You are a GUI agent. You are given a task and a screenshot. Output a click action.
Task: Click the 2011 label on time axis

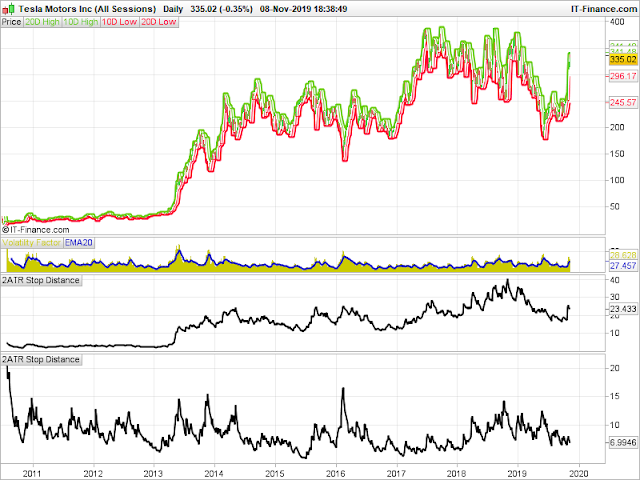(x=32, y=473)
